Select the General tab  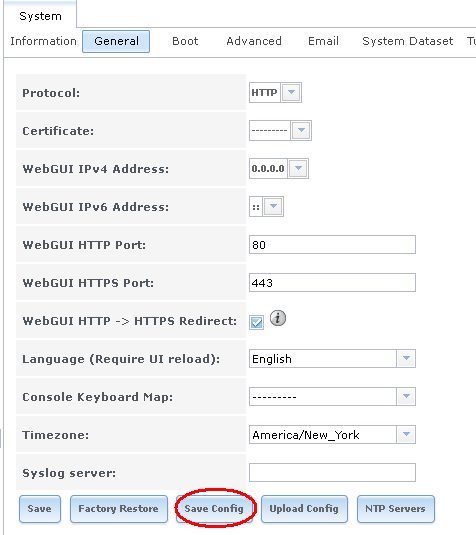[116, 41]
